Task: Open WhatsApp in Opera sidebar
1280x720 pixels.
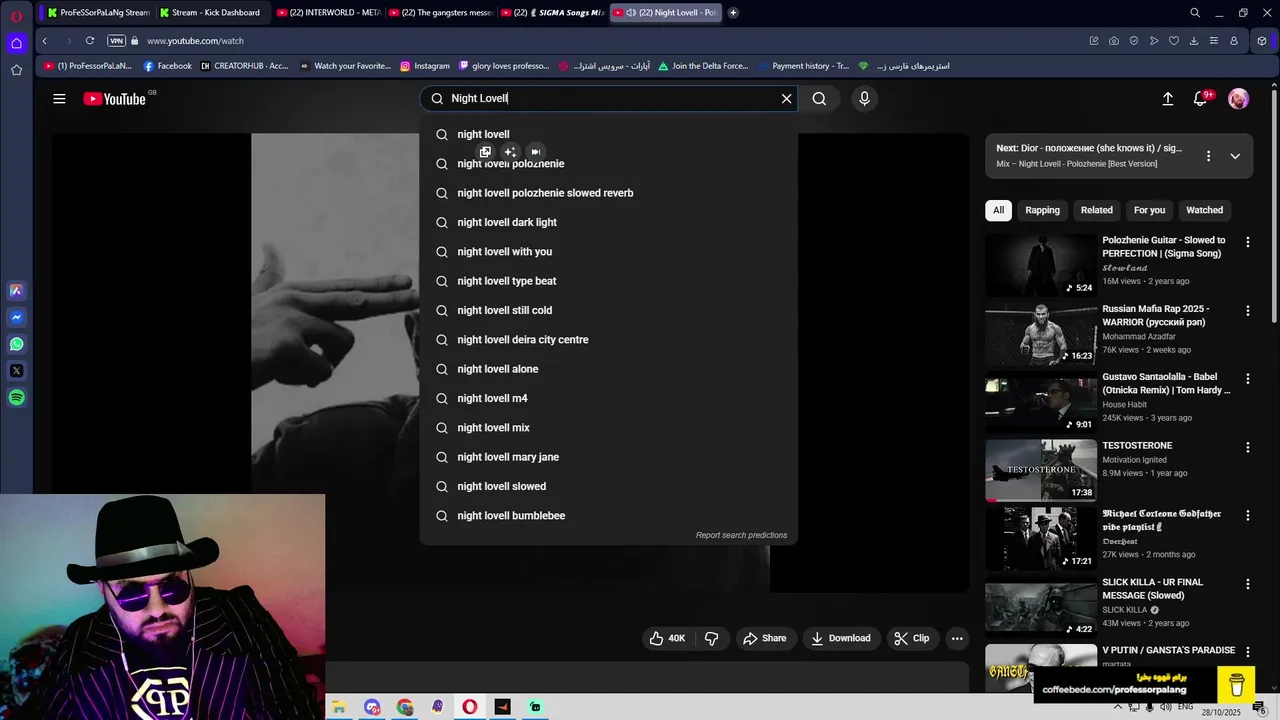Action: point(17,344)
